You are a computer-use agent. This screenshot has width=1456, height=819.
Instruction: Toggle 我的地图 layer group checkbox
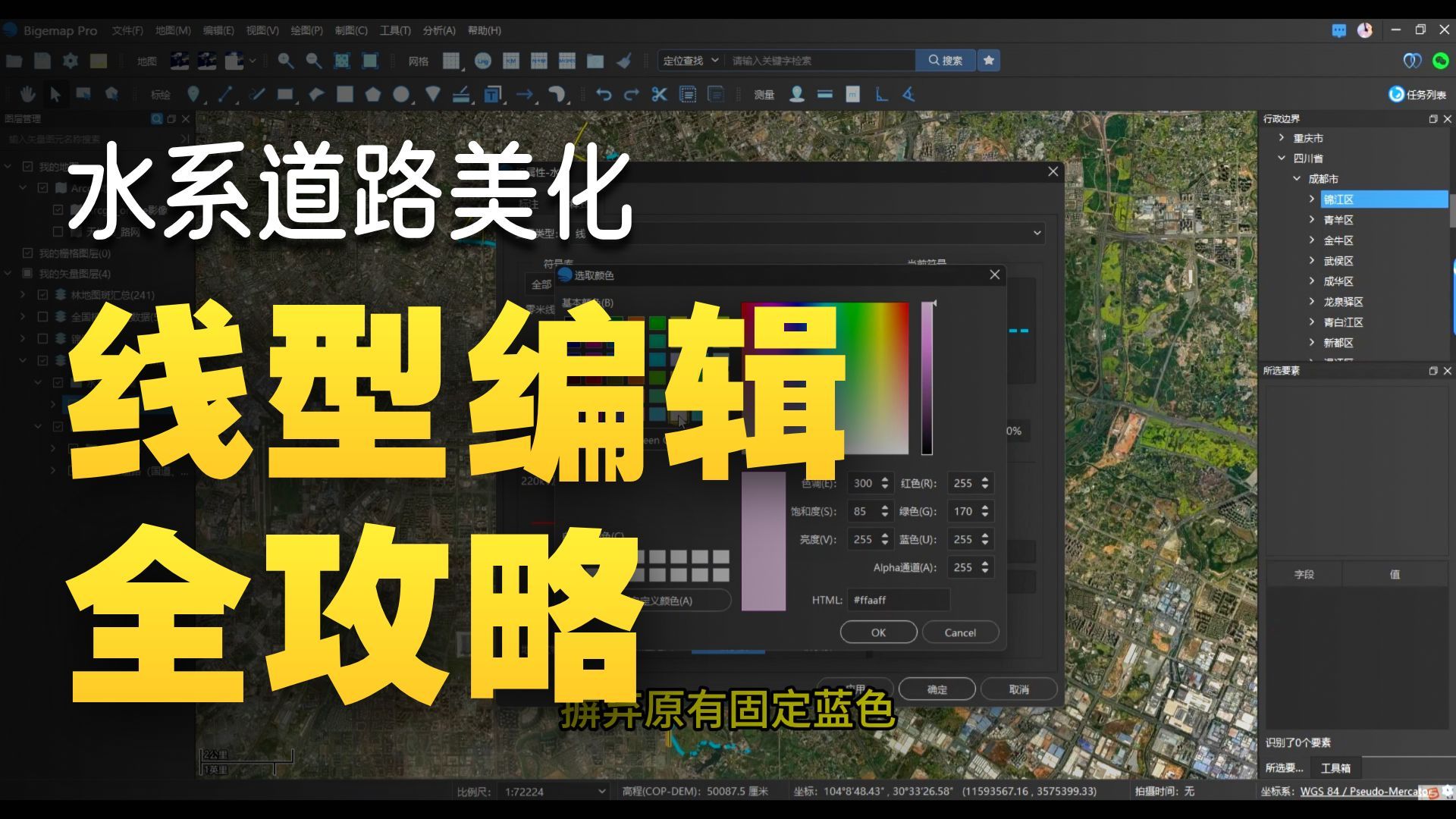point(28,167)
